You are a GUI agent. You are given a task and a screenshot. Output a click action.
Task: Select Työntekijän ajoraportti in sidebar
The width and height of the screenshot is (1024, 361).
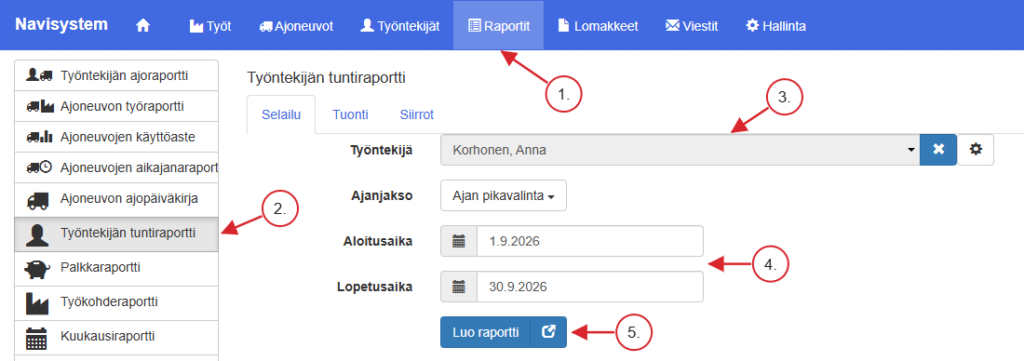116,76
